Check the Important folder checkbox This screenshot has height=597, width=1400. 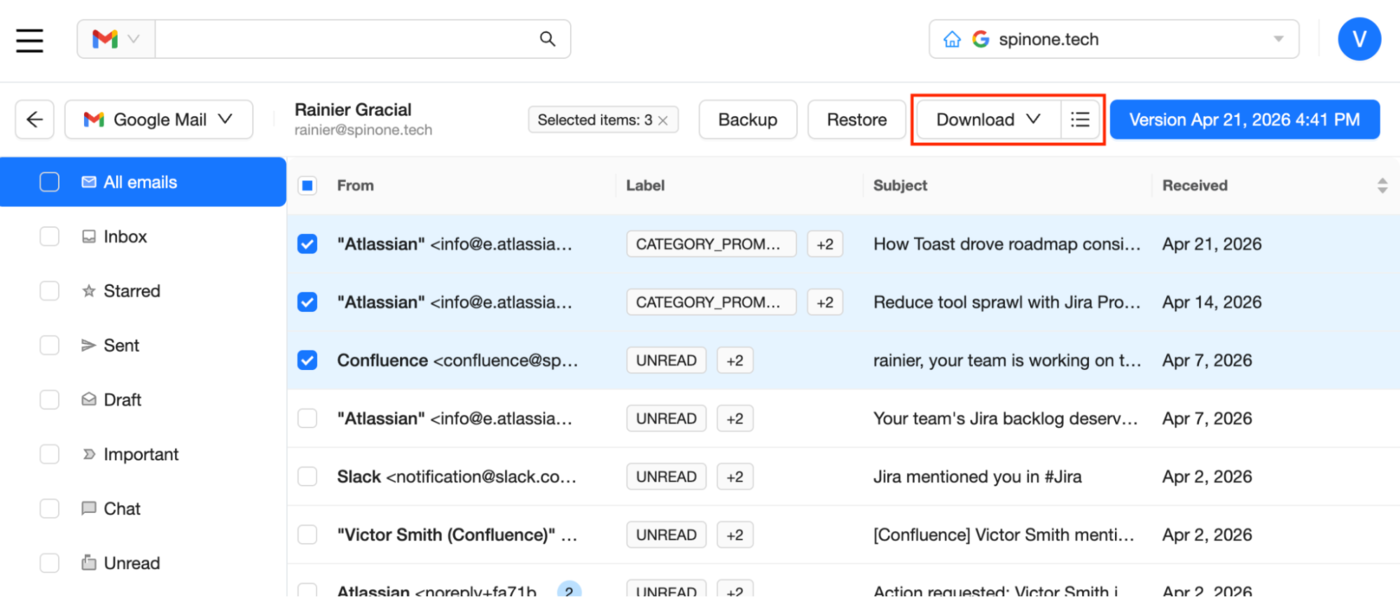point(49,454)
